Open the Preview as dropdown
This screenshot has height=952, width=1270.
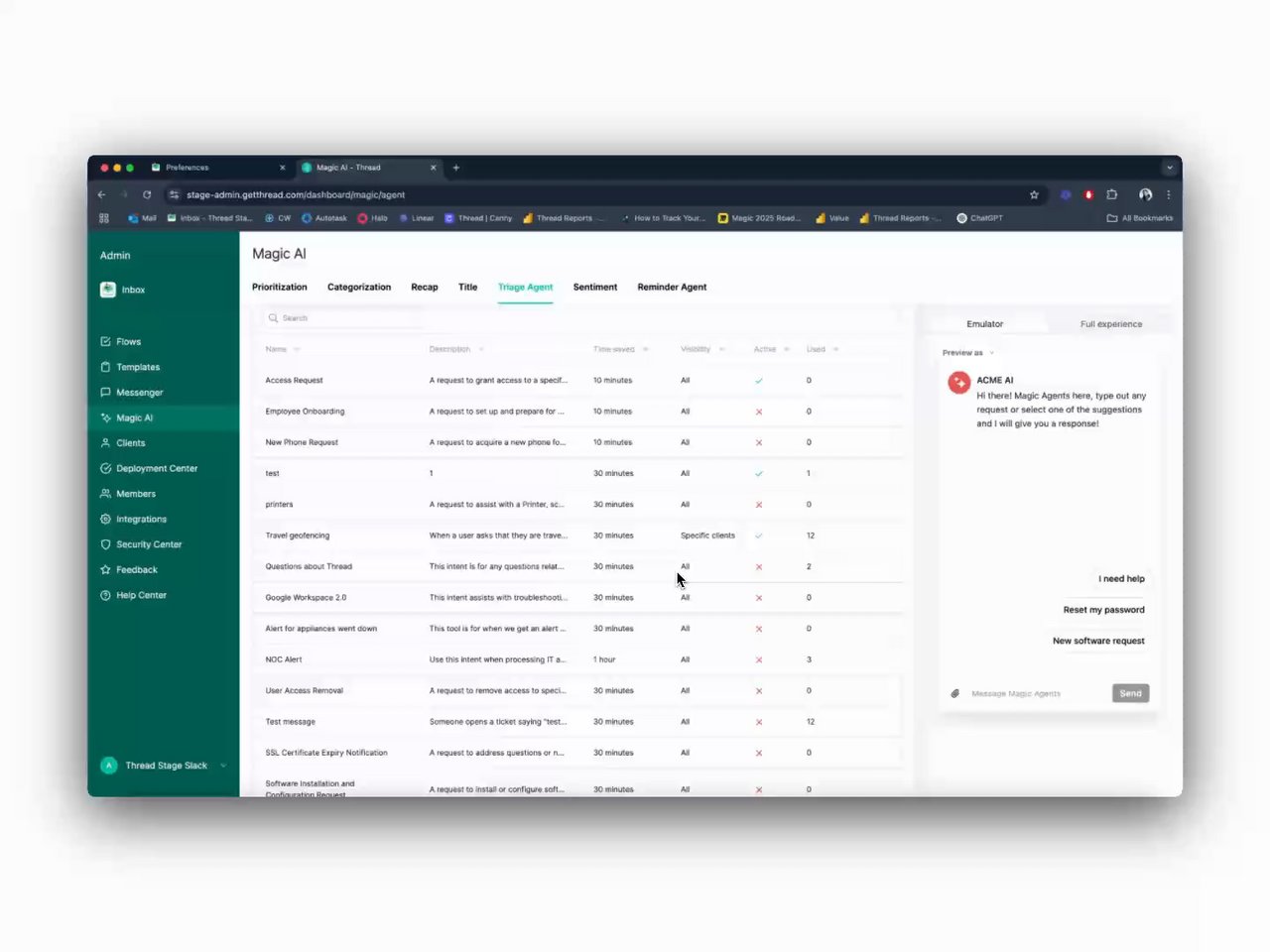(x=968, y=353)
